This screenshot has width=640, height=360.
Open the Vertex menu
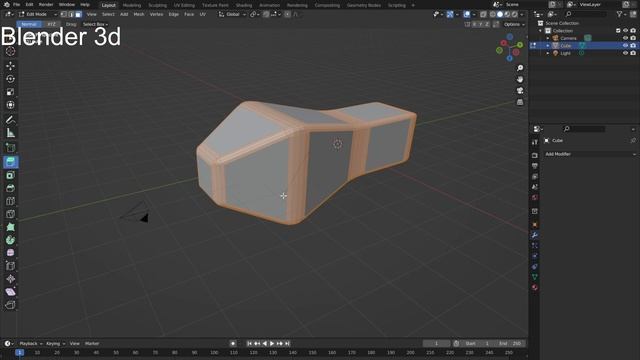click(156, 14)
